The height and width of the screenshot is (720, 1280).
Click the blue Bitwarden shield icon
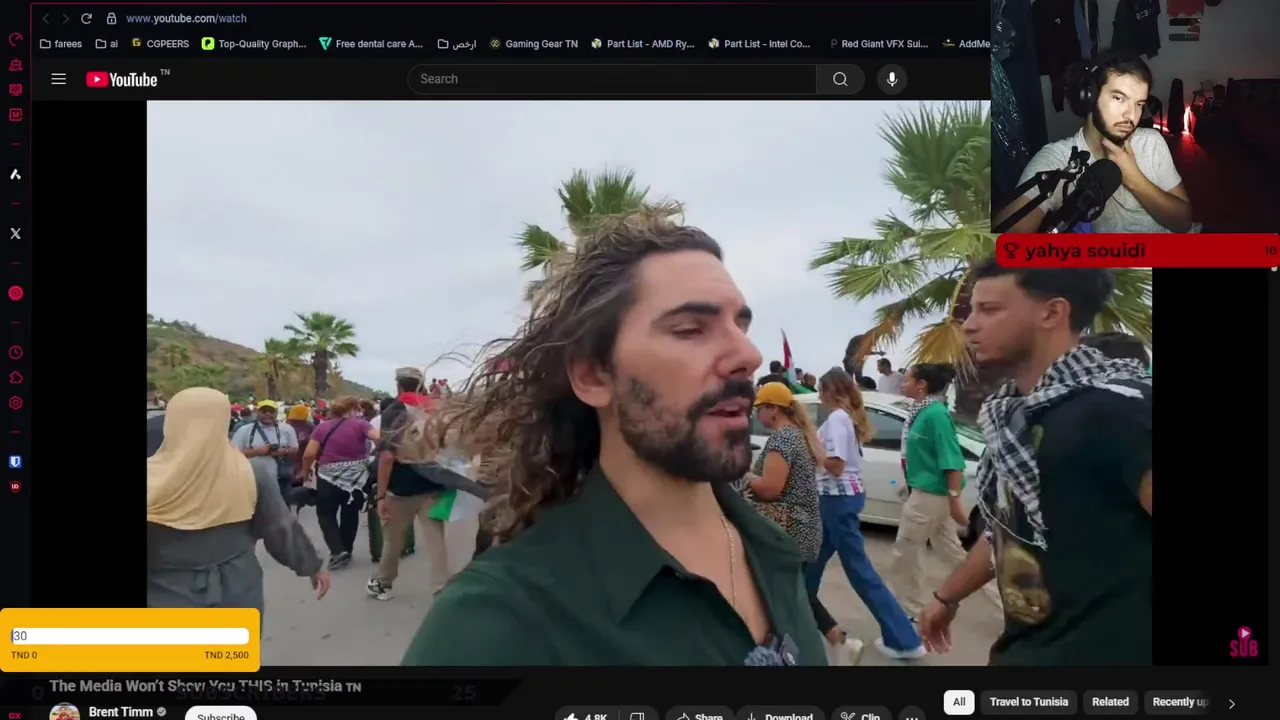pos(15,462)
